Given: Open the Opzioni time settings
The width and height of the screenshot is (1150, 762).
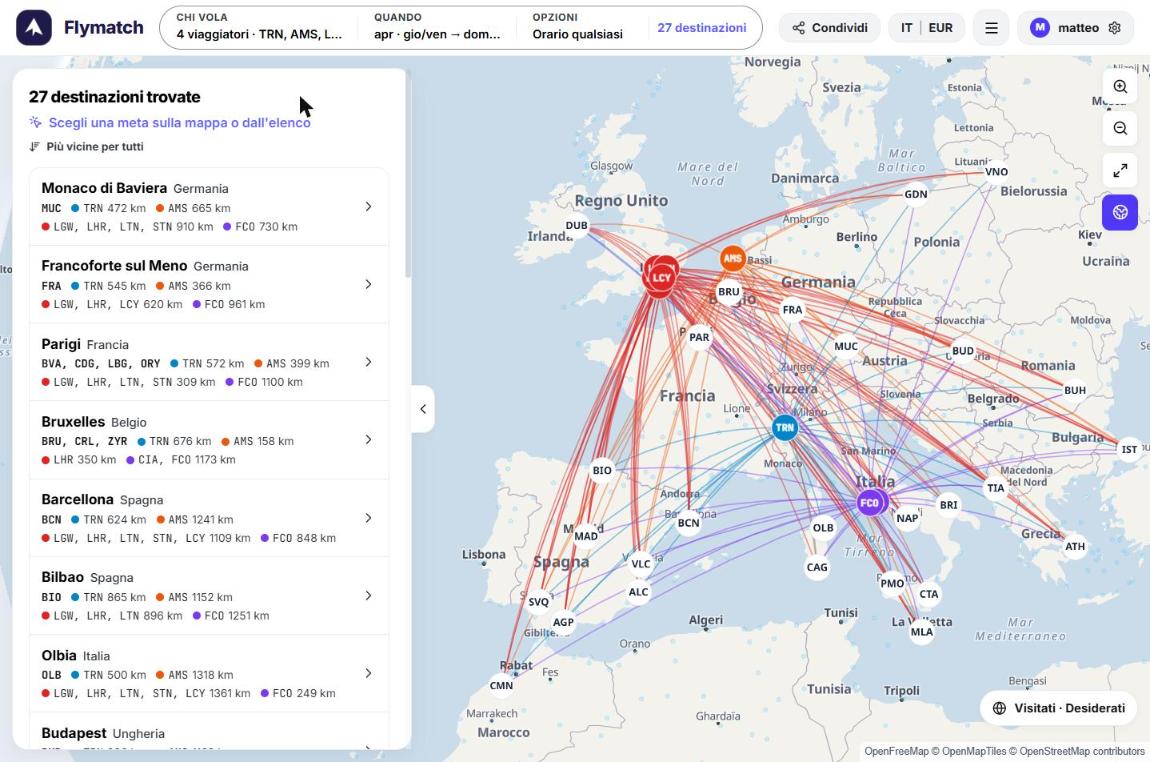Looking at the screenshot, I should [x=577, y=26].
